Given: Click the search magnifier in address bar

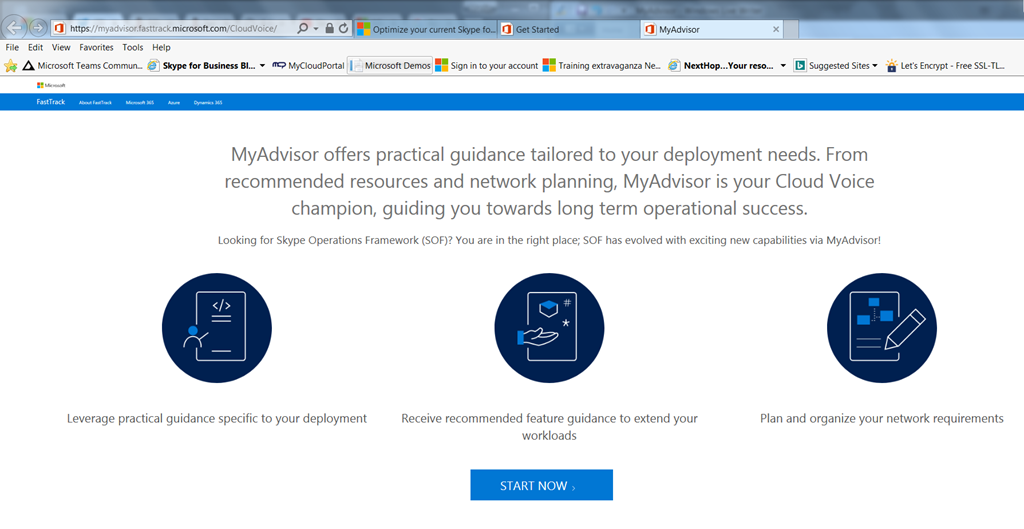Looking at the screenshot, I should pyautogui.click(x=303, y=29).
